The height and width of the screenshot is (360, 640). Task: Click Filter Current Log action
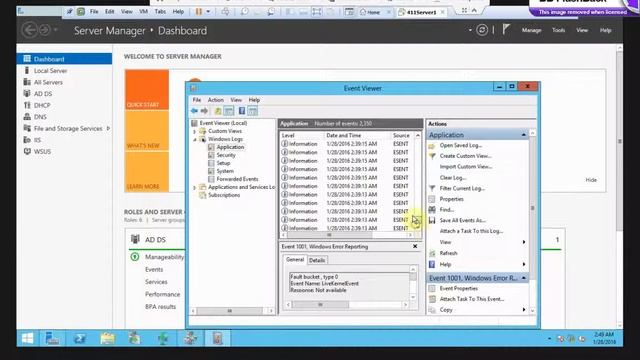click(462, 189)
